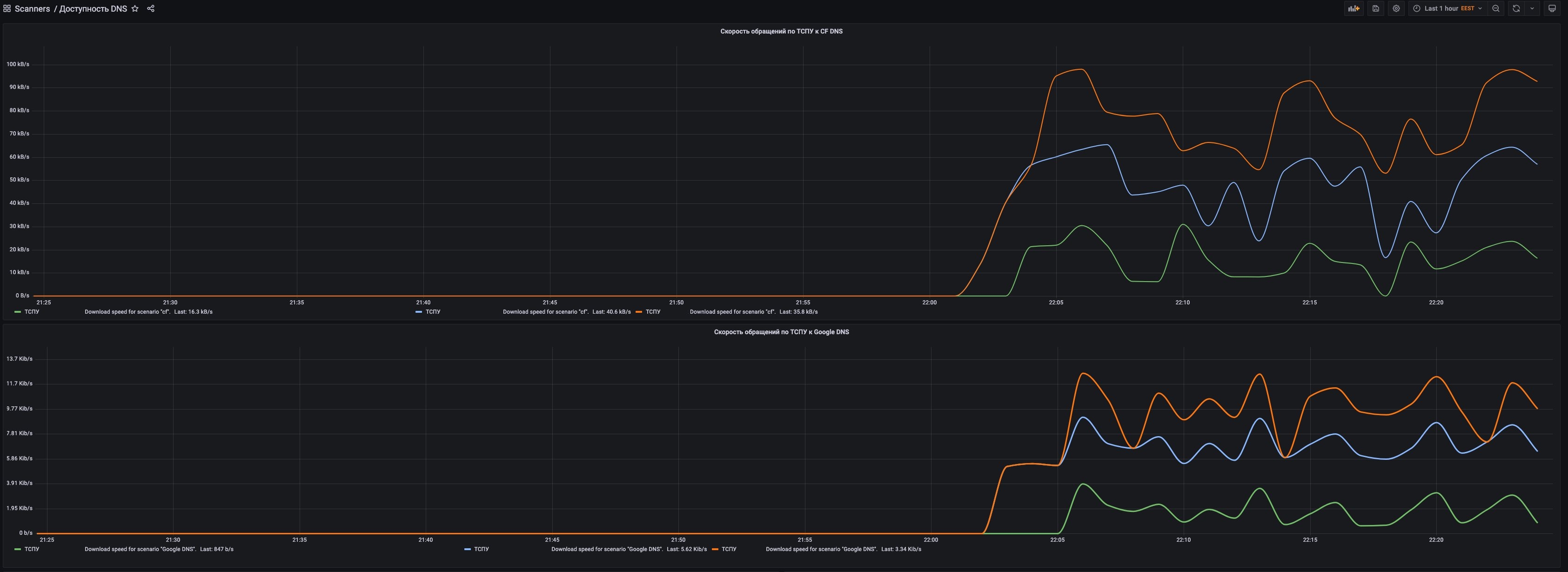1568x572 pixels.
Task: Save the dashboard with the disk icon
Action: [x=1376, y=8]
